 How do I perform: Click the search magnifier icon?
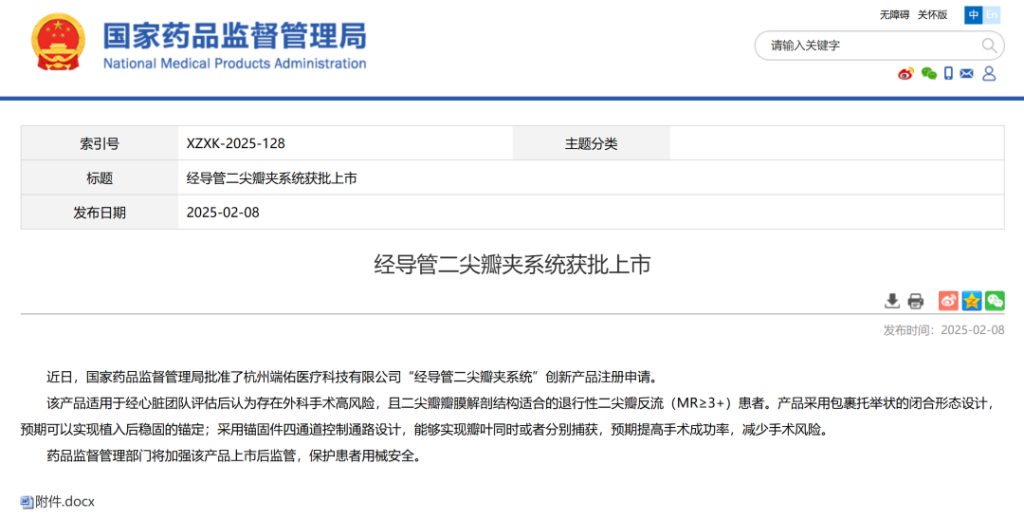click(989, 45)
